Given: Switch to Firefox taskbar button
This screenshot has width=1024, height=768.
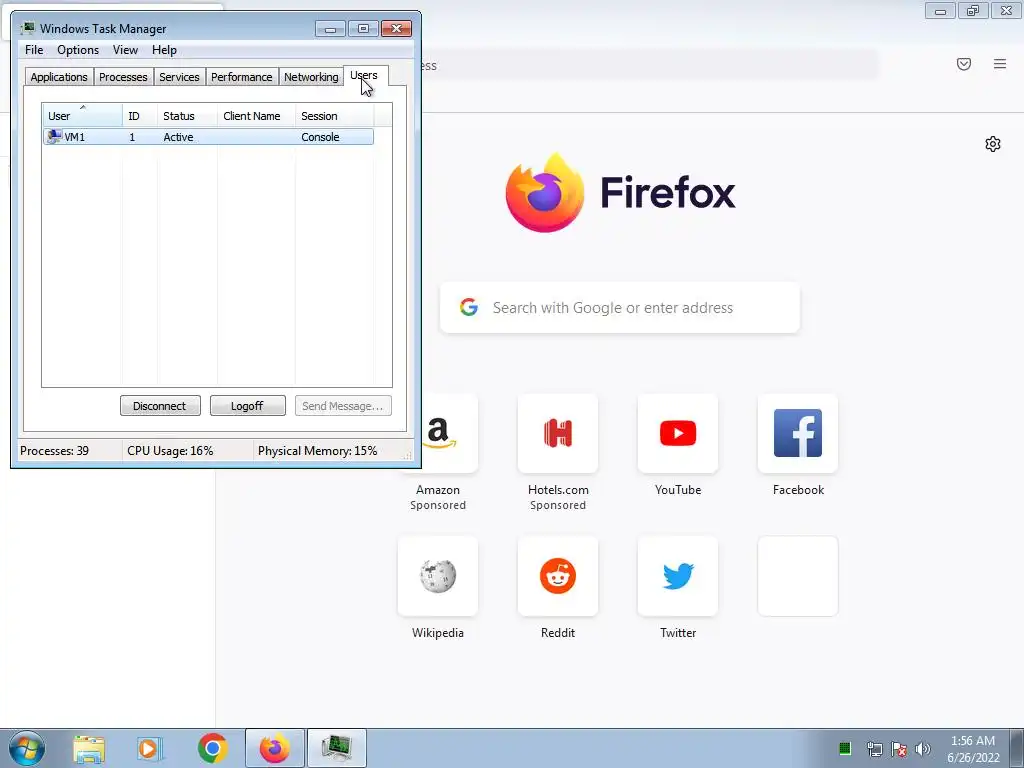Looking at the screenshot, I should click(x=274, y=748).
